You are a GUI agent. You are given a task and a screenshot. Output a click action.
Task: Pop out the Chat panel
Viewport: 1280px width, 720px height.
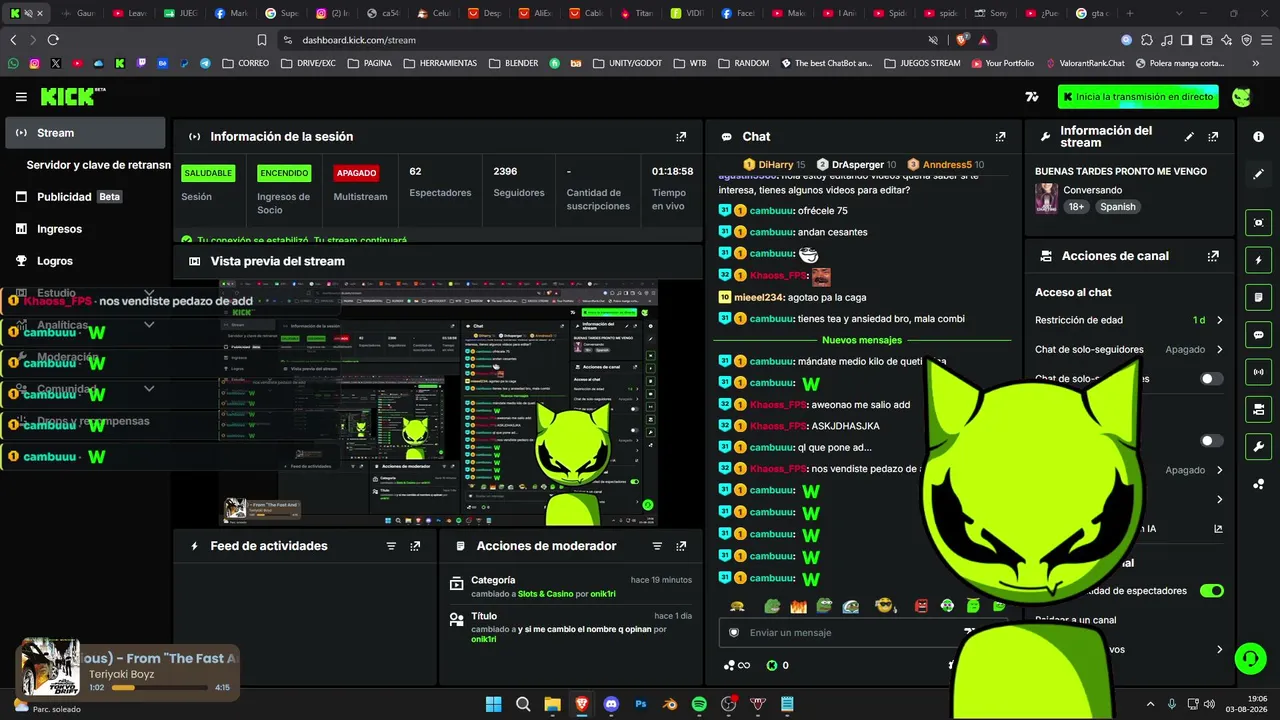(x=1000, y=137)
